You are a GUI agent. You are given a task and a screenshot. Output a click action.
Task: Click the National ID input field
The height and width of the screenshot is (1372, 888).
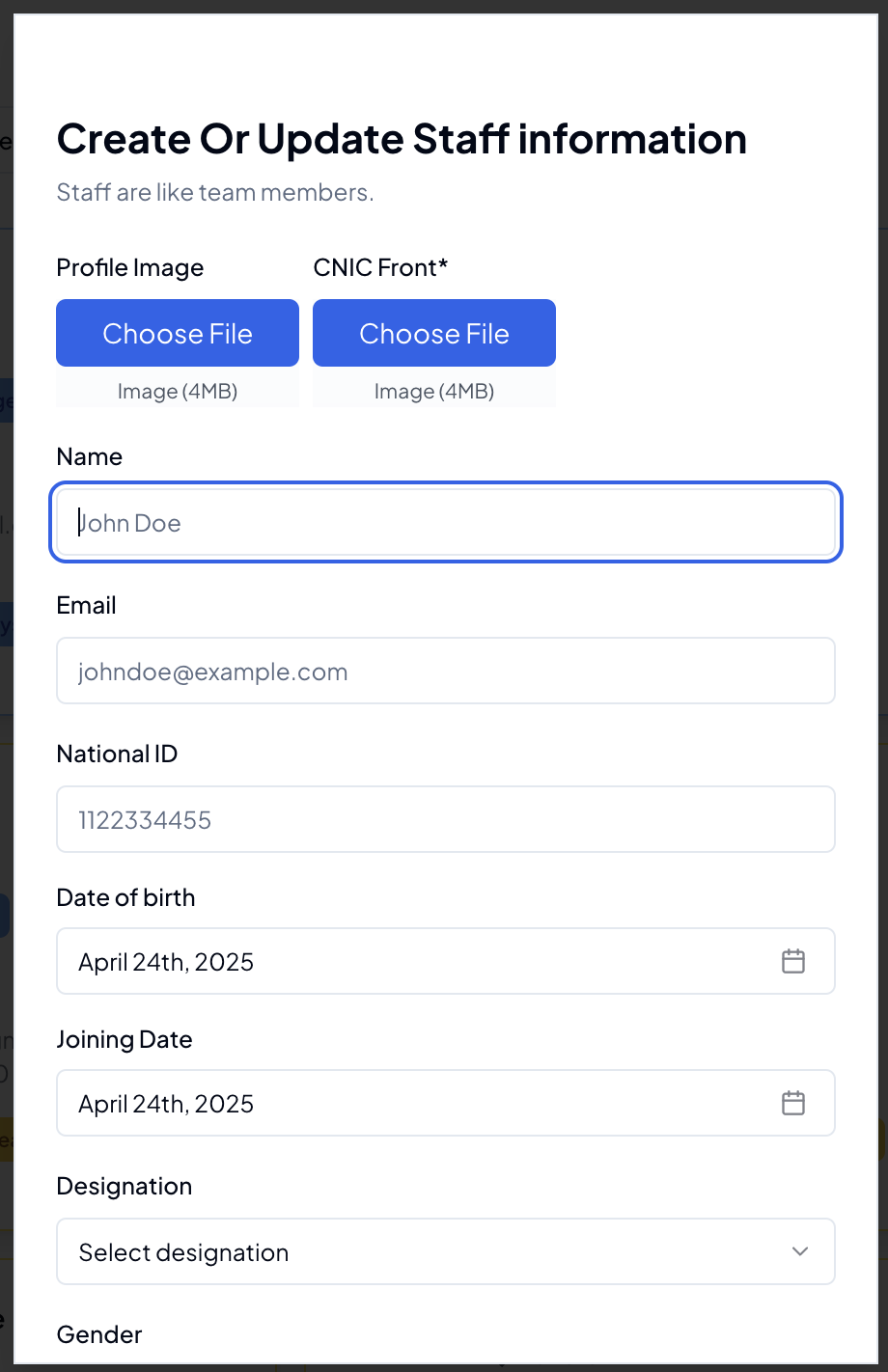pos(445,820)
